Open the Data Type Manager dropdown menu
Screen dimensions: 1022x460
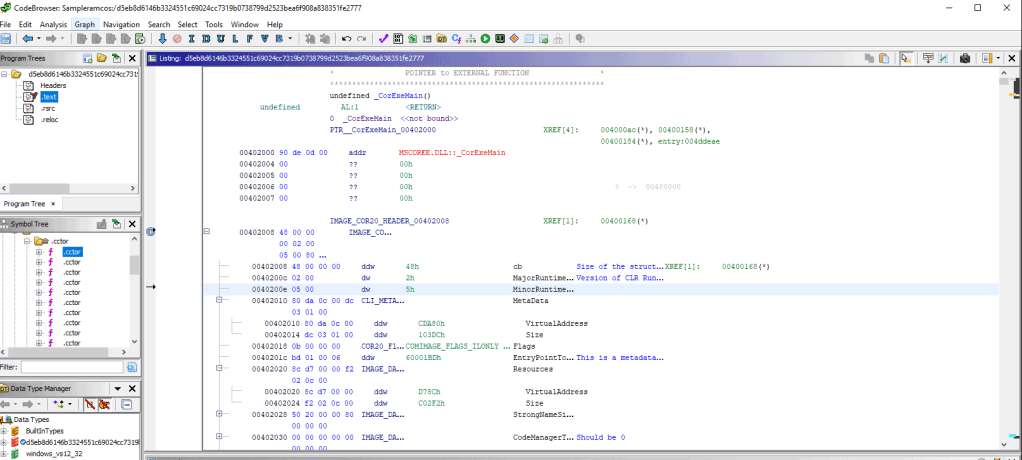pos(117,388)
